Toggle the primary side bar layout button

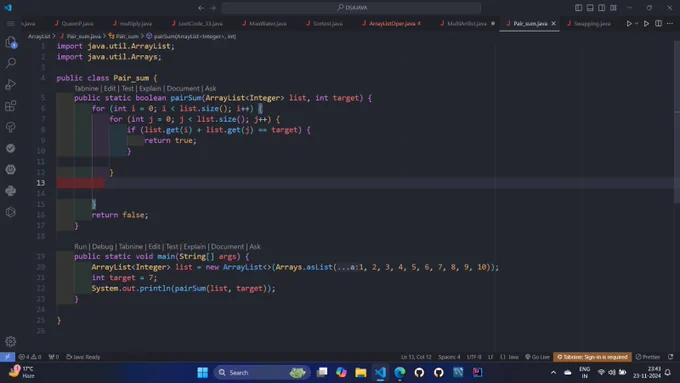pos(579,7)
